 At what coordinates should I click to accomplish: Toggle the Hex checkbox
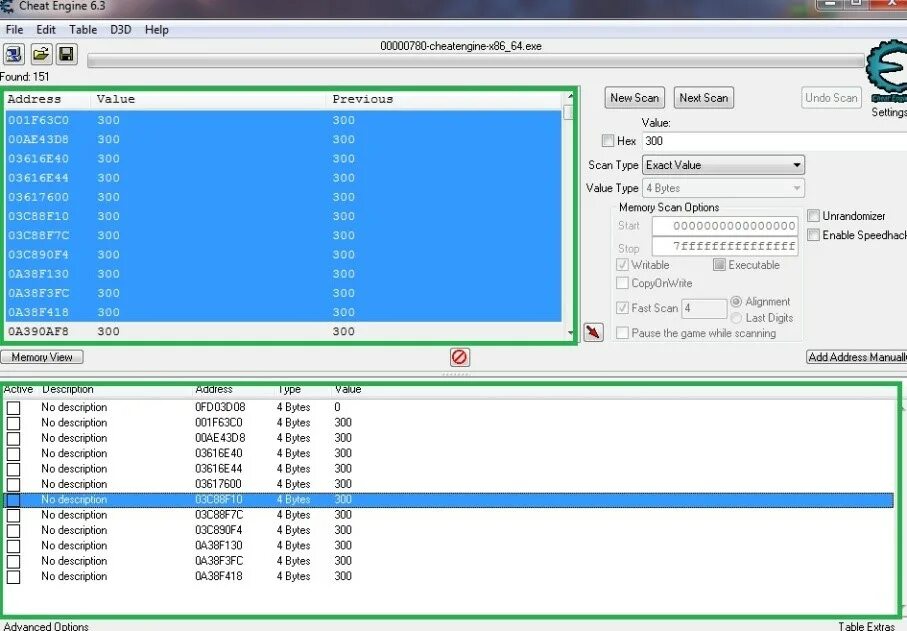pyautogui.click(x=608, y=141)
